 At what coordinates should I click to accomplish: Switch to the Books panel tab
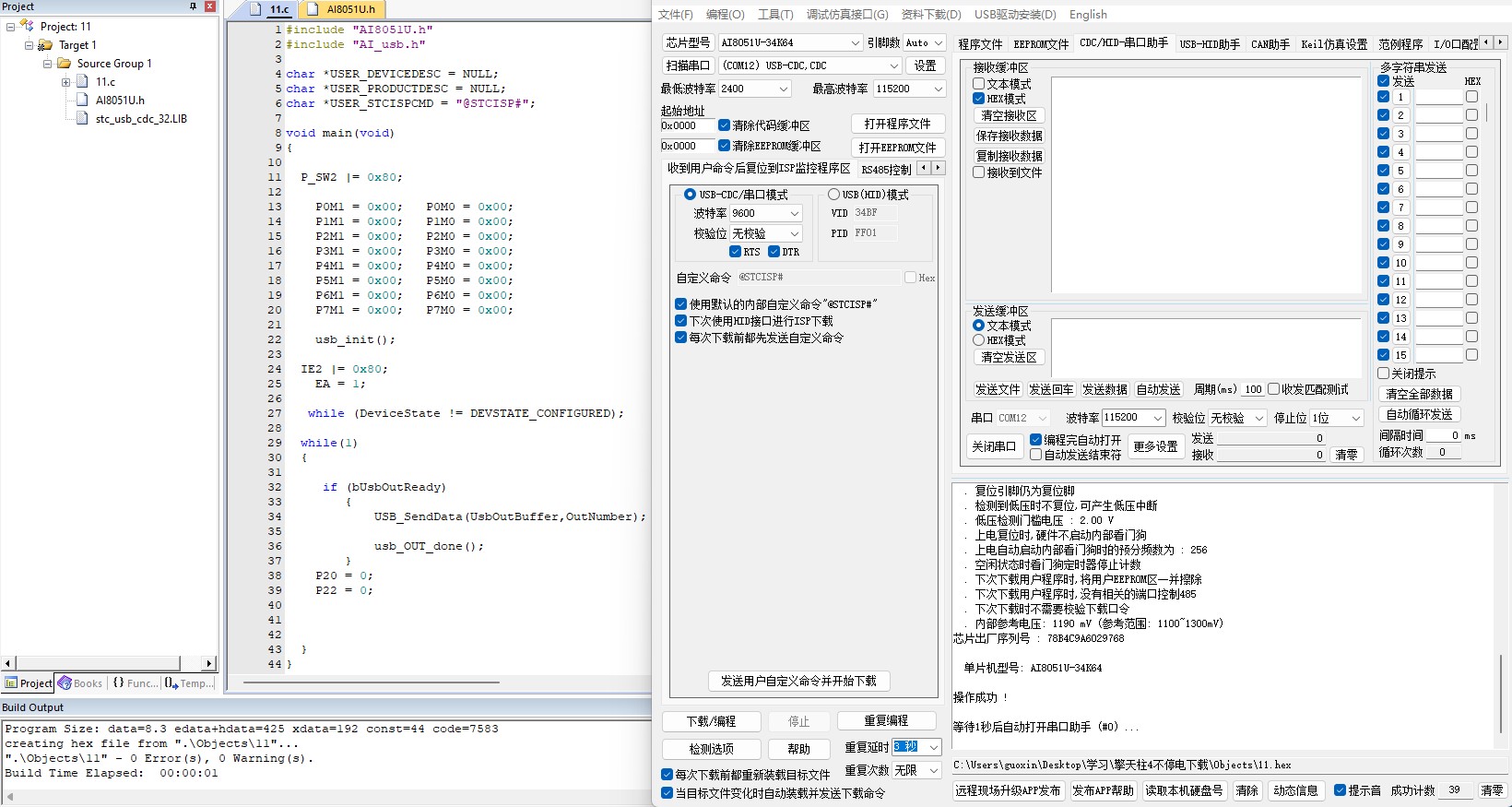click(x=80, y=683)
